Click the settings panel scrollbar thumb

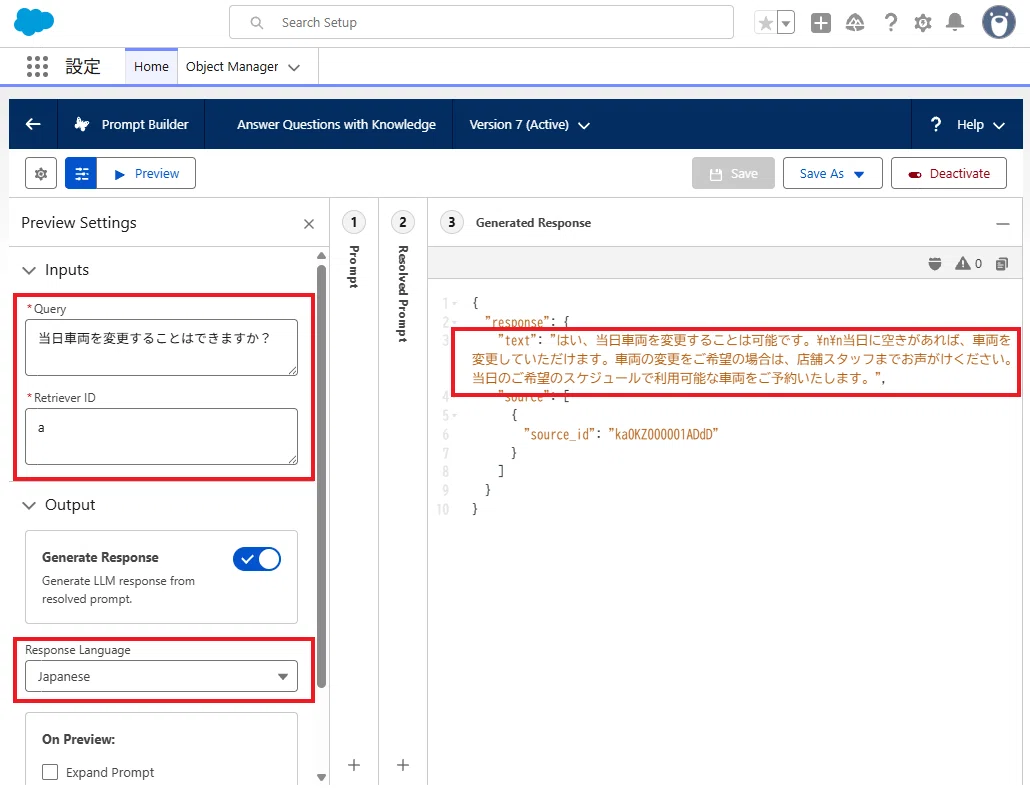(x=321, y=475)
